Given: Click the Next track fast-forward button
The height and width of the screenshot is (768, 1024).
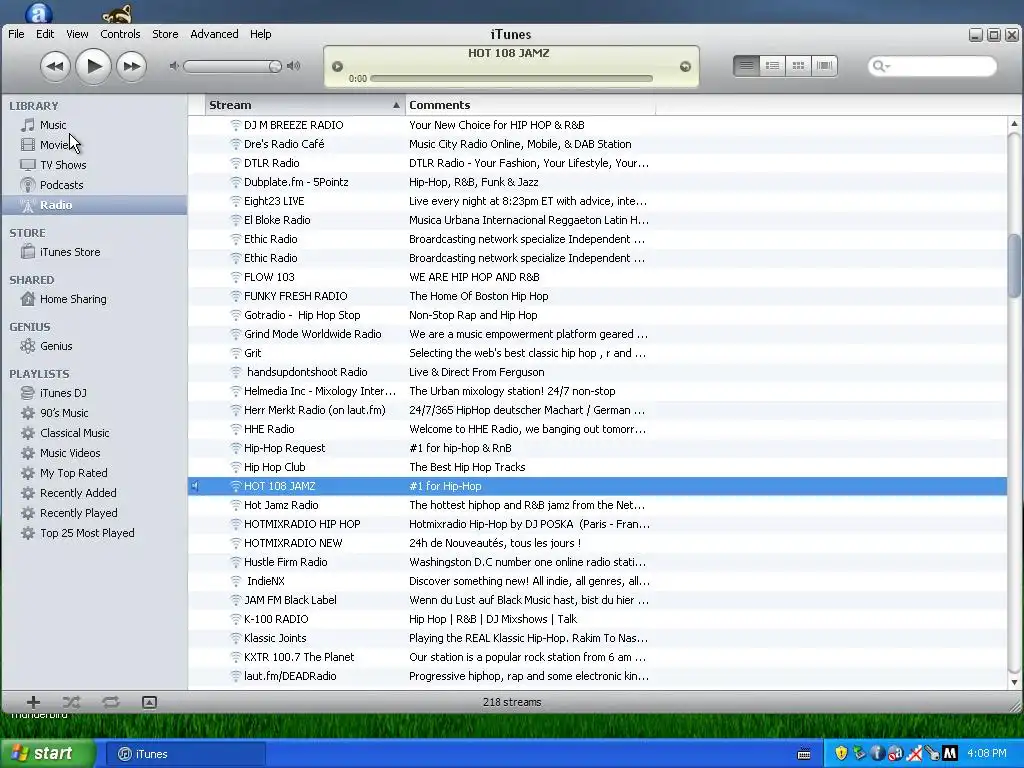Looking at the screenshot, I should (131, 66).
